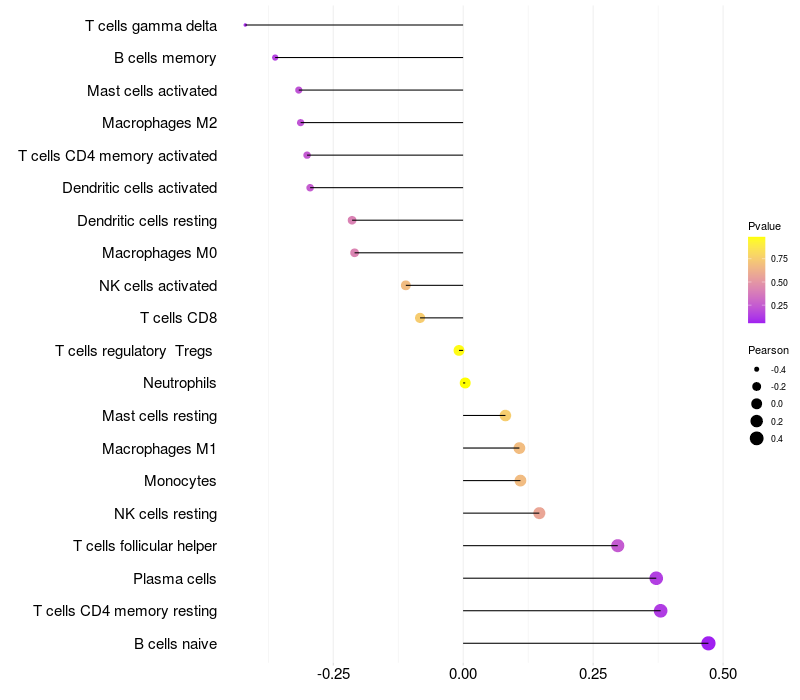This screenshot has height=700, width=800.
Task: Select the yellow Neutrophils data point
Action: click(465, 383)
